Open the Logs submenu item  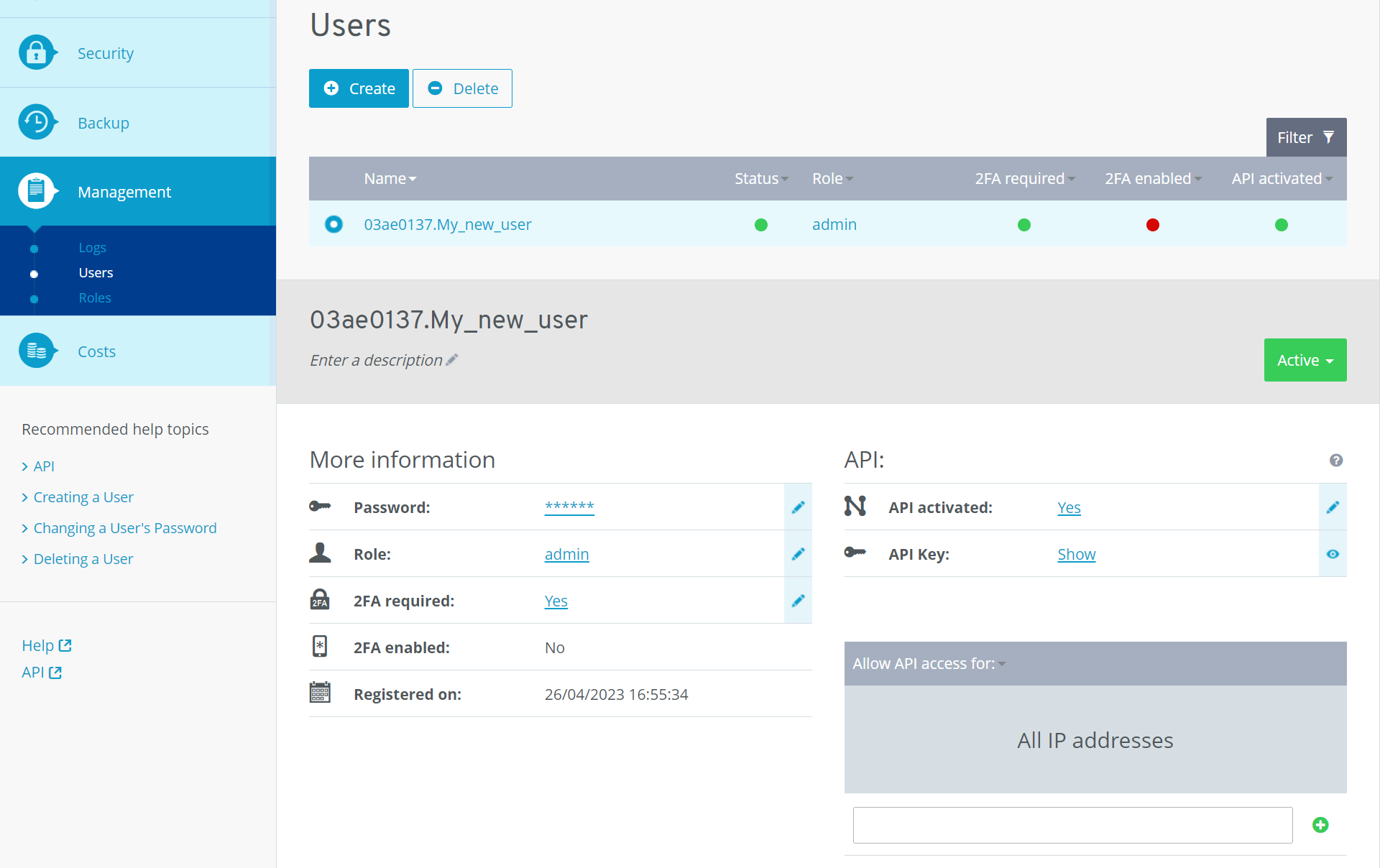coord(92,247)
